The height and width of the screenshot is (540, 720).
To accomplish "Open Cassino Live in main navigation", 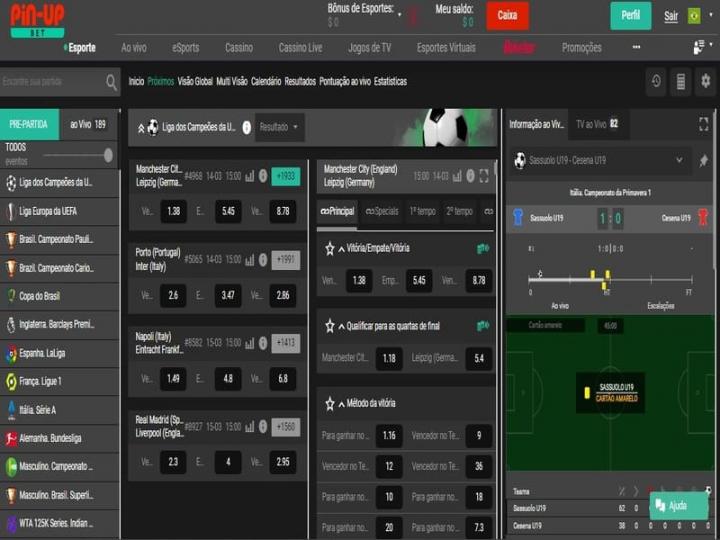I will pos(300,48).
